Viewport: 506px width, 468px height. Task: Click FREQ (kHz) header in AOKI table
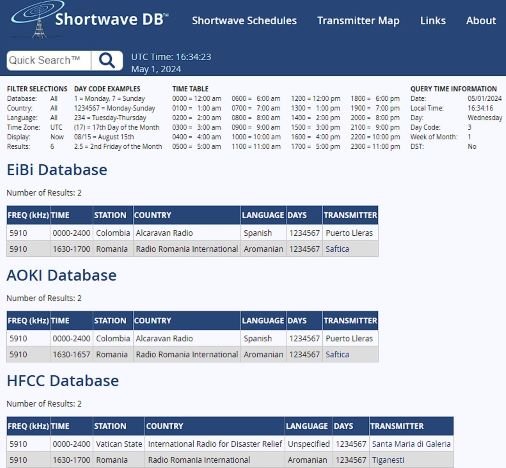point(28,321)
